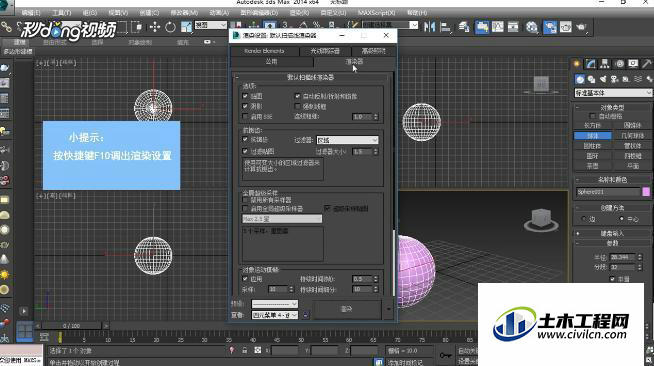Open named selection sets dropdown in toolbar

pos(390,25)
